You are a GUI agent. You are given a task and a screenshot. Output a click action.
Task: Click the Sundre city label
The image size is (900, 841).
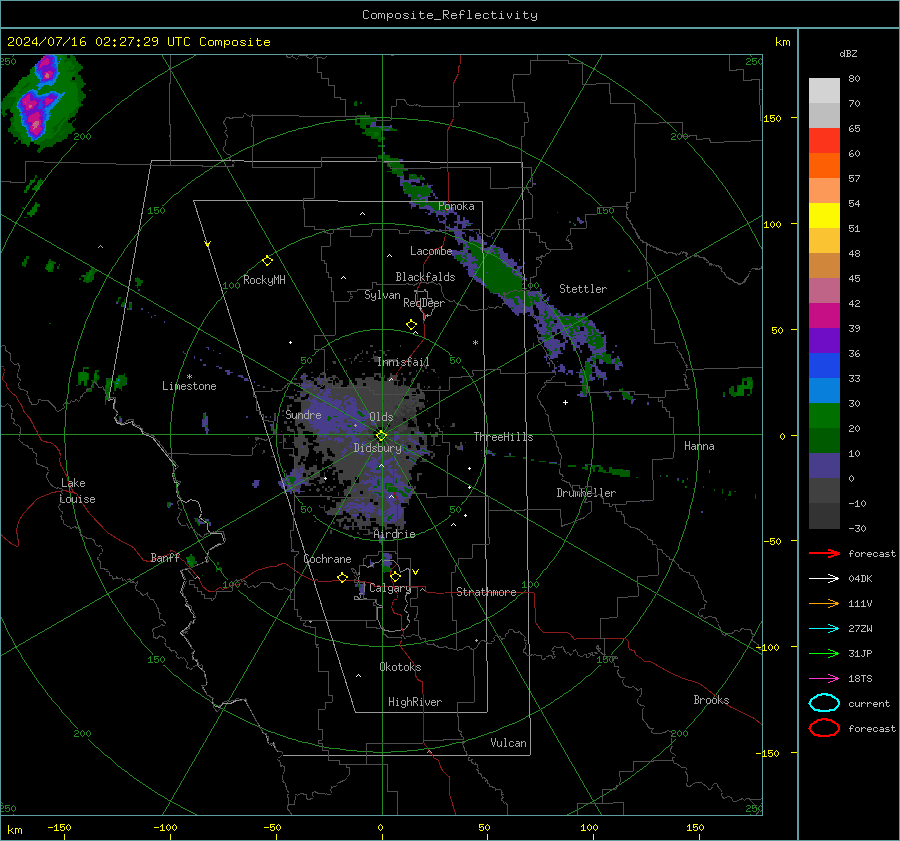pyautogui.click(x=303, y=415)
